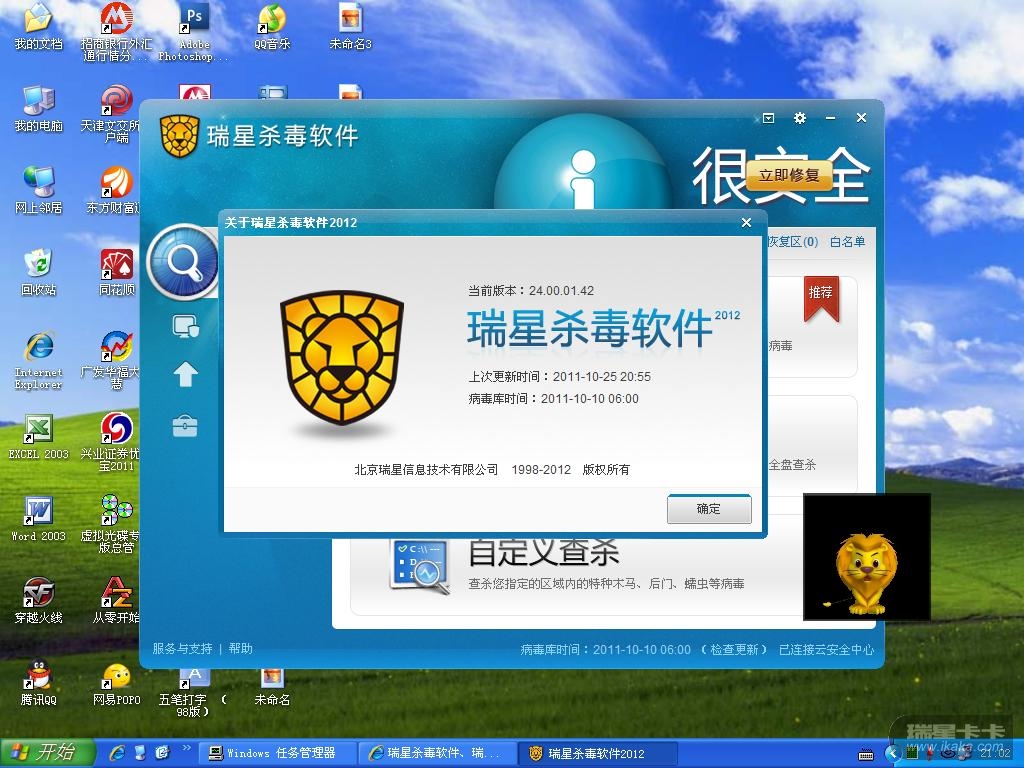The image size is (1024, 768).
Task: Select the 五笔打字 (98版) desktop icon
Action: pyautogui.click(x=192, y=692)
